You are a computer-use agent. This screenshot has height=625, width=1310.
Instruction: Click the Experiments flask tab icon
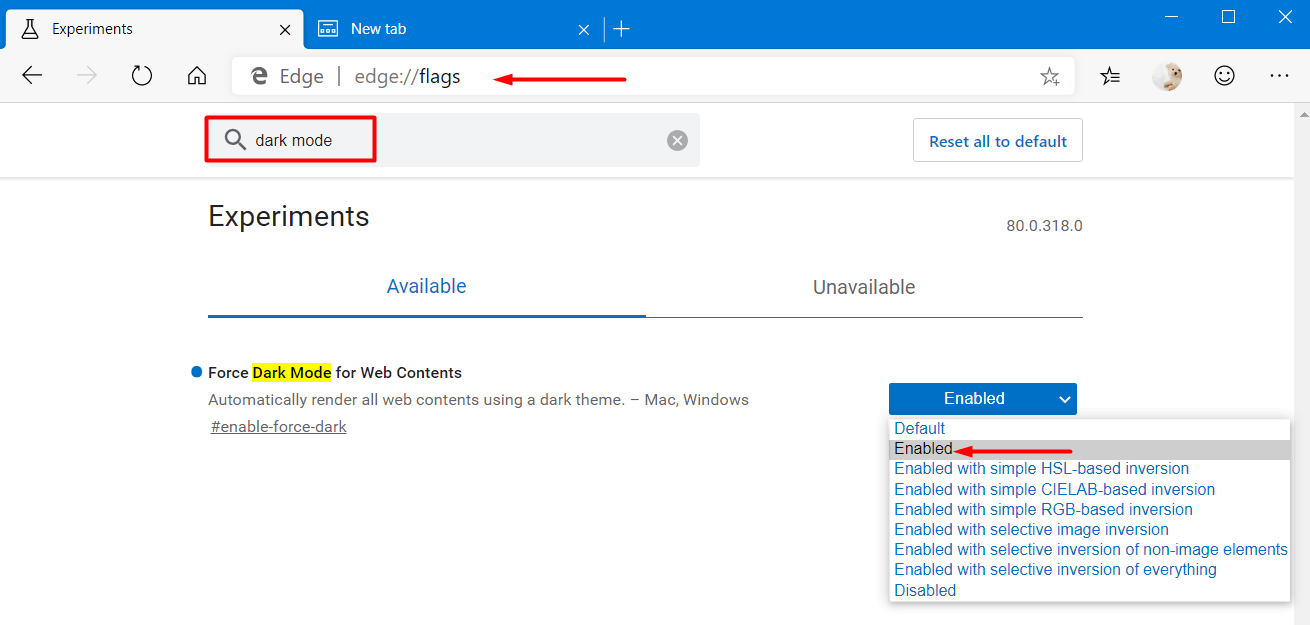click(x=30, y=29)
